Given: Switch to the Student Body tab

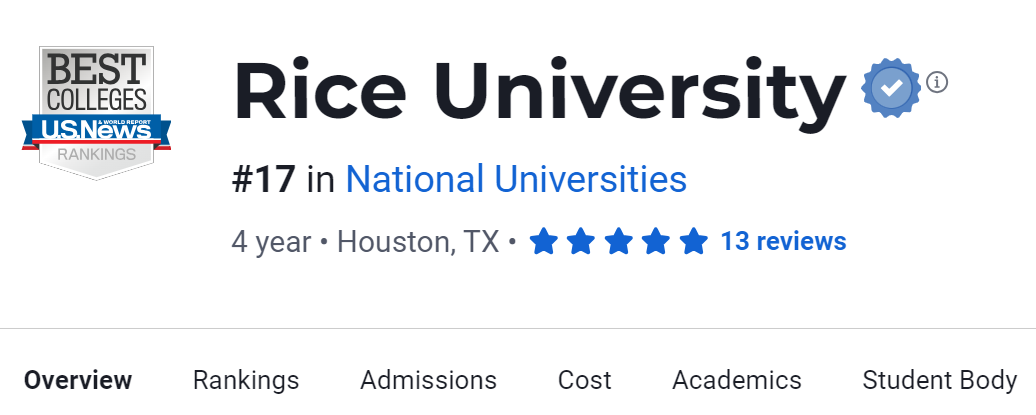Looking at the screenshot, I should click(940, 381).
